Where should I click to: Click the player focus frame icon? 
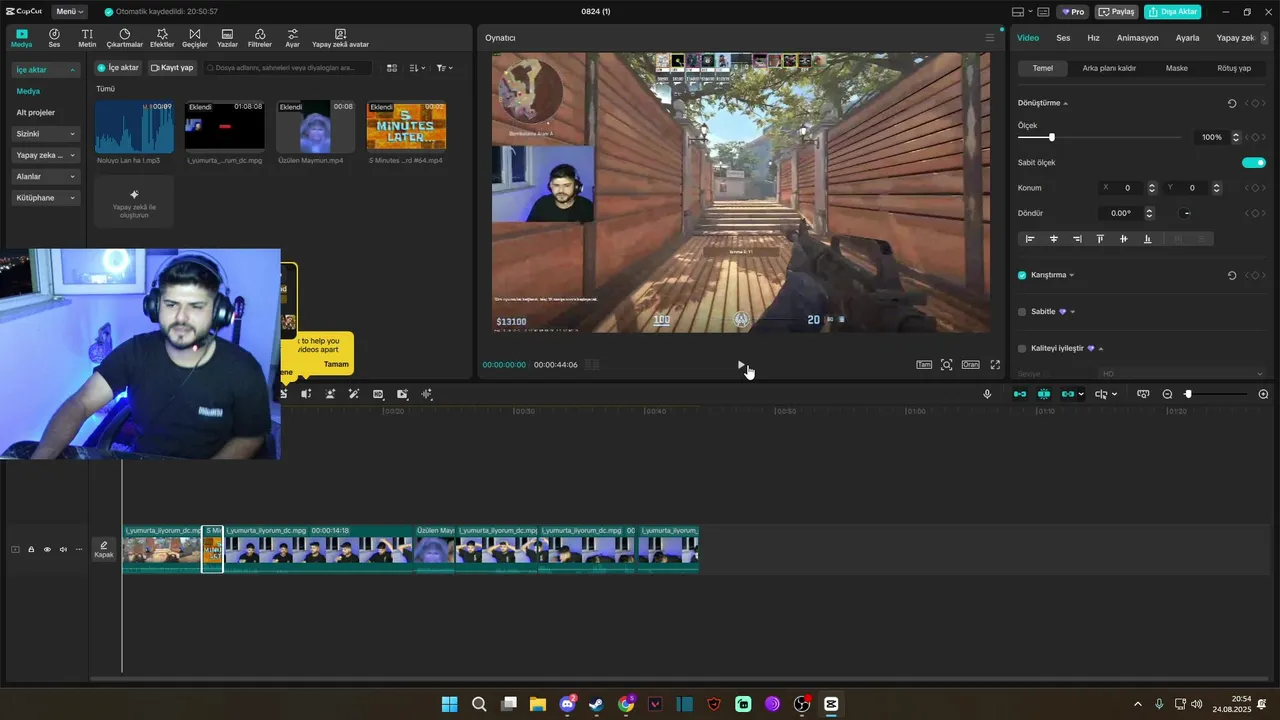coord(946,365)
